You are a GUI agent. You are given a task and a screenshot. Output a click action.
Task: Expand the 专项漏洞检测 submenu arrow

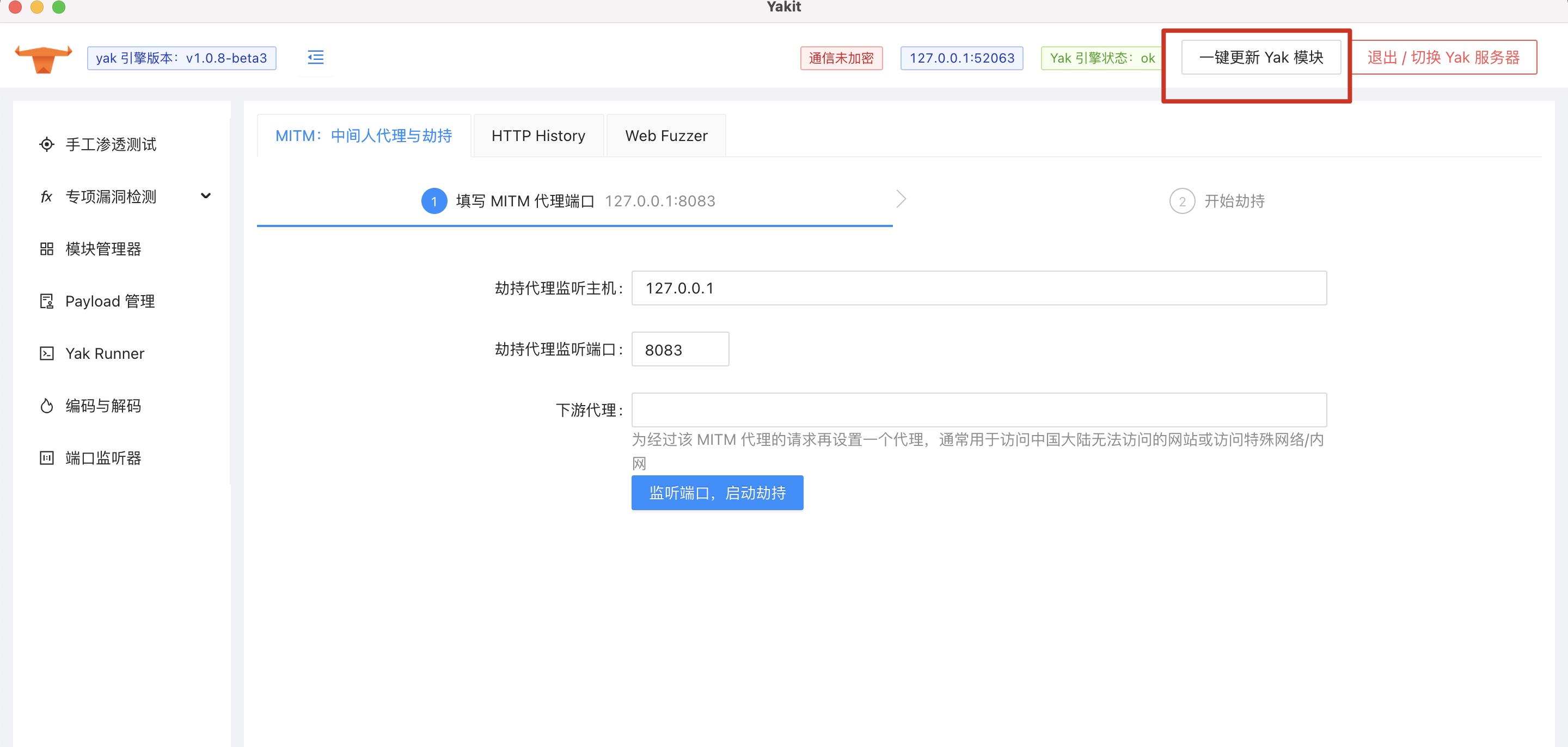[206, 196]
